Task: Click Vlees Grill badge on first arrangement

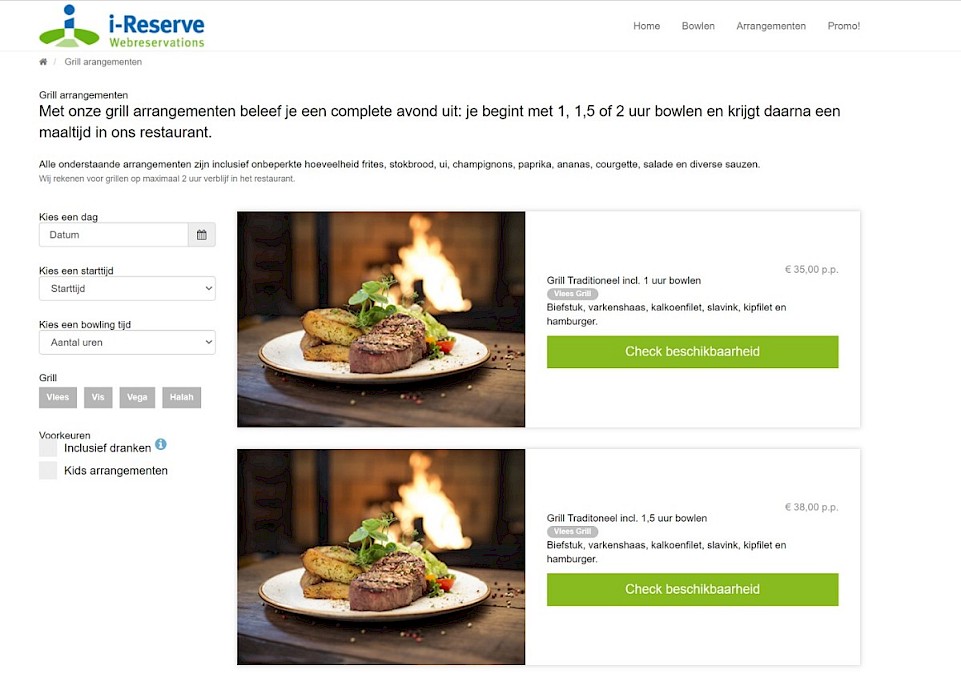Action: (572, 293)
